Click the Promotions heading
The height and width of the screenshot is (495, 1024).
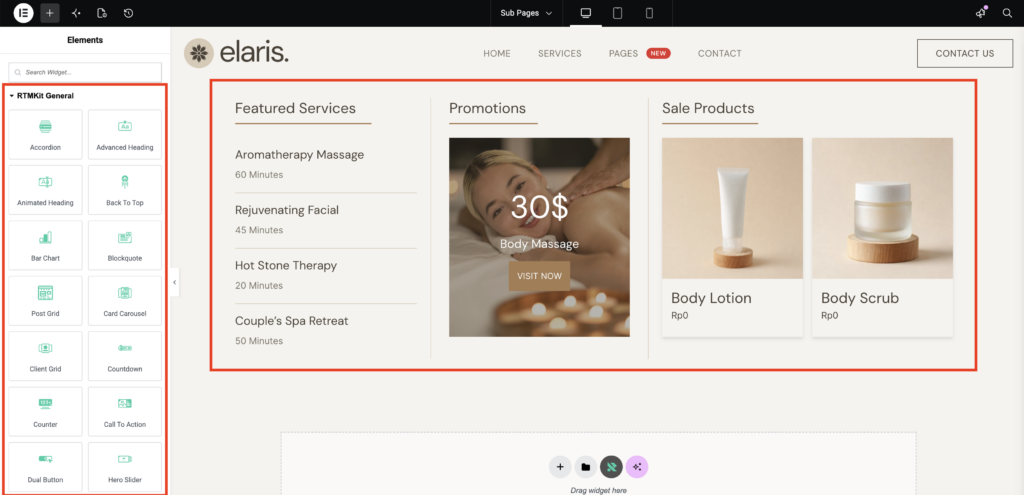coord(487,108)
